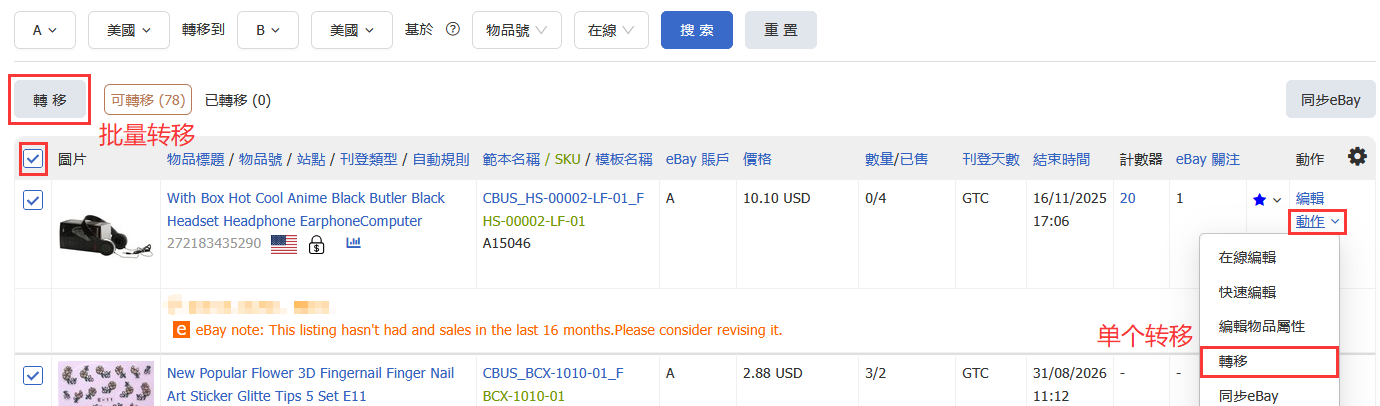Viewport: 1380px width, 406px height.
Task: Click the 同步eBay button
Action: click(x=1331, y=100)
